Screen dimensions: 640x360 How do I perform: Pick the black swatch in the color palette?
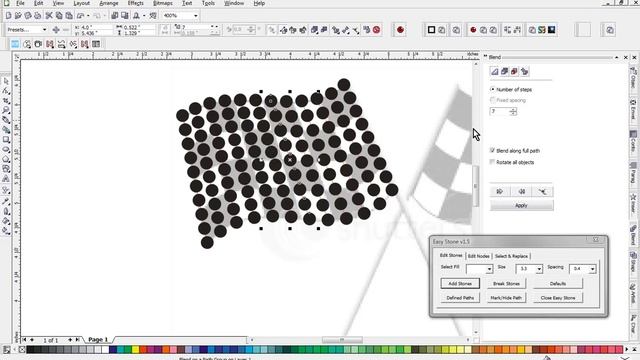point(30,349)
